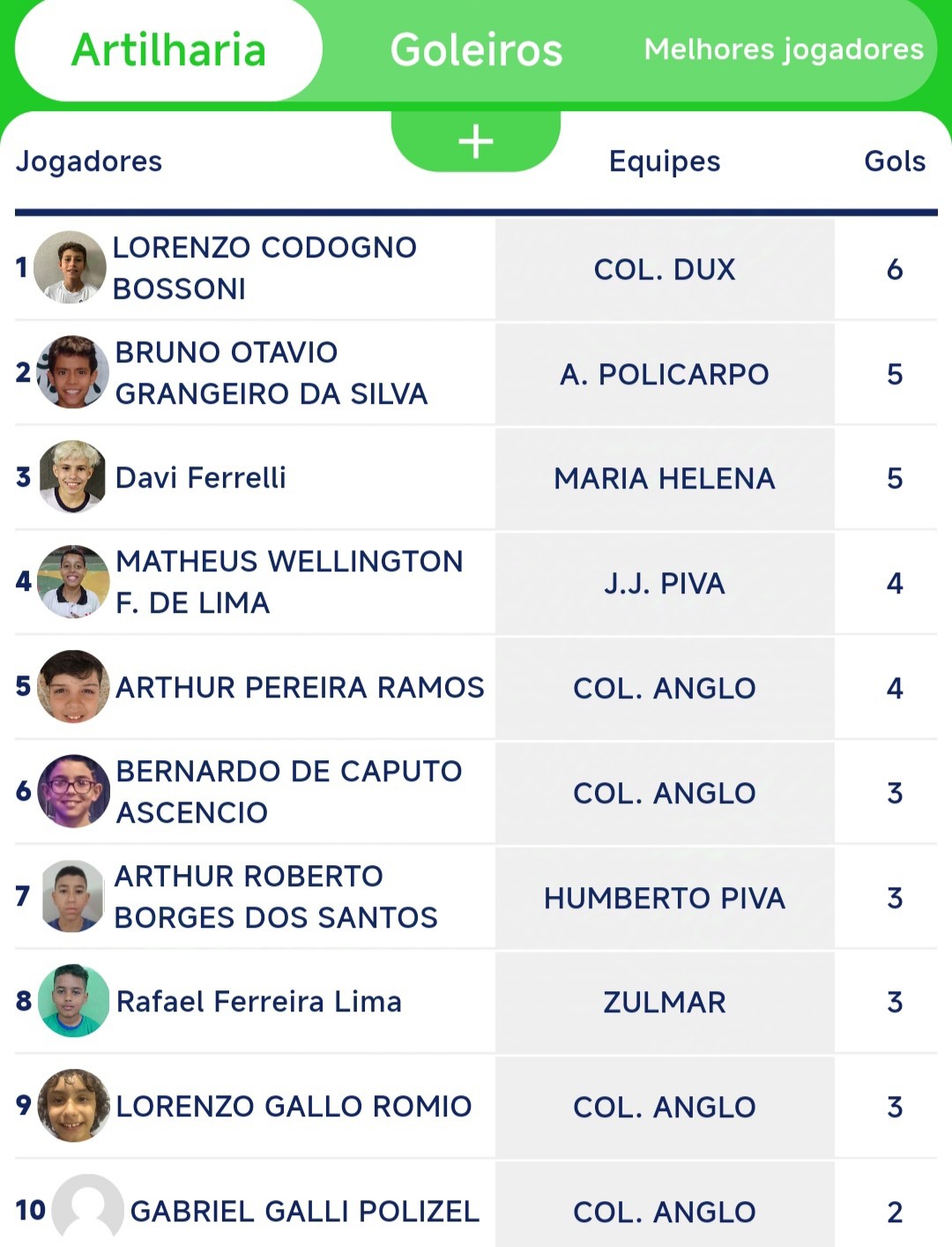
Task: Open Matheus Wellington's profile photo
Action: click(73, 581)
